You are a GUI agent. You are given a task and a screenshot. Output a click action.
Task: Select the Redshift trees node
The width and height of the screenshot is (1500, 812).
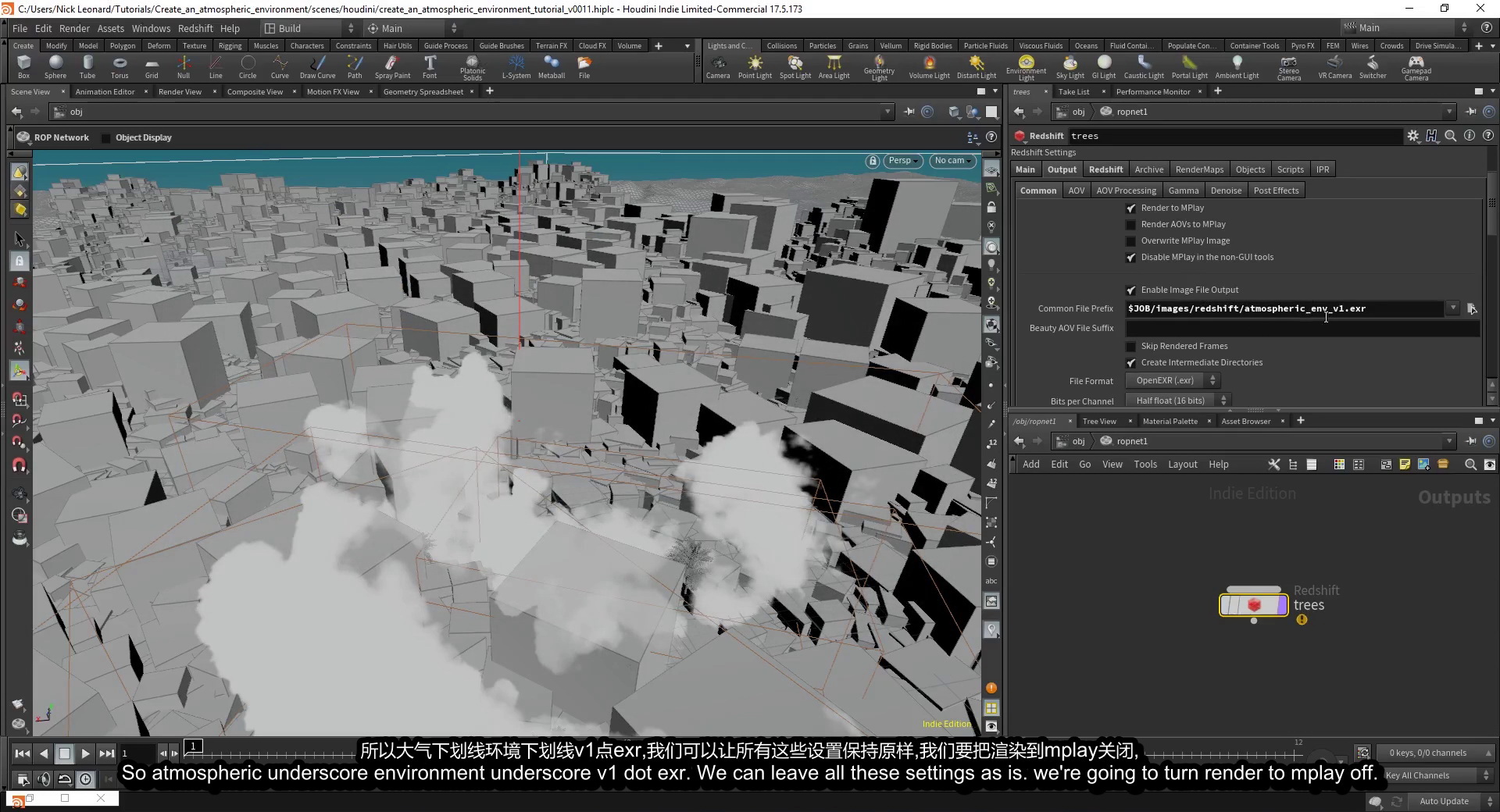[x=1254, y=604]
